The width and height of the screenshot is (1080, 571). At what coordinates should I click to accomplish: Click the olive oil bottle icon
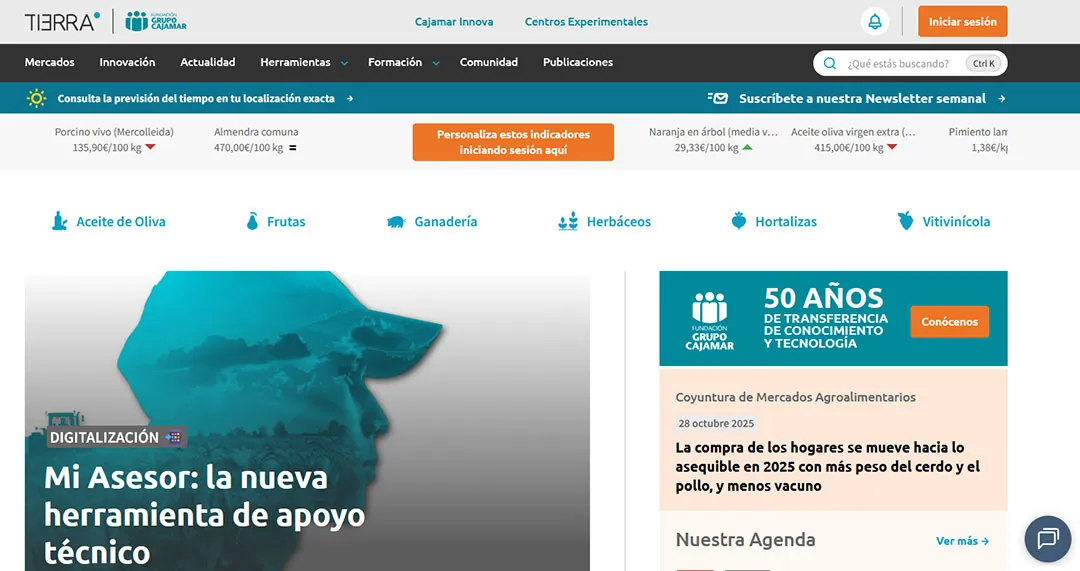60,221
